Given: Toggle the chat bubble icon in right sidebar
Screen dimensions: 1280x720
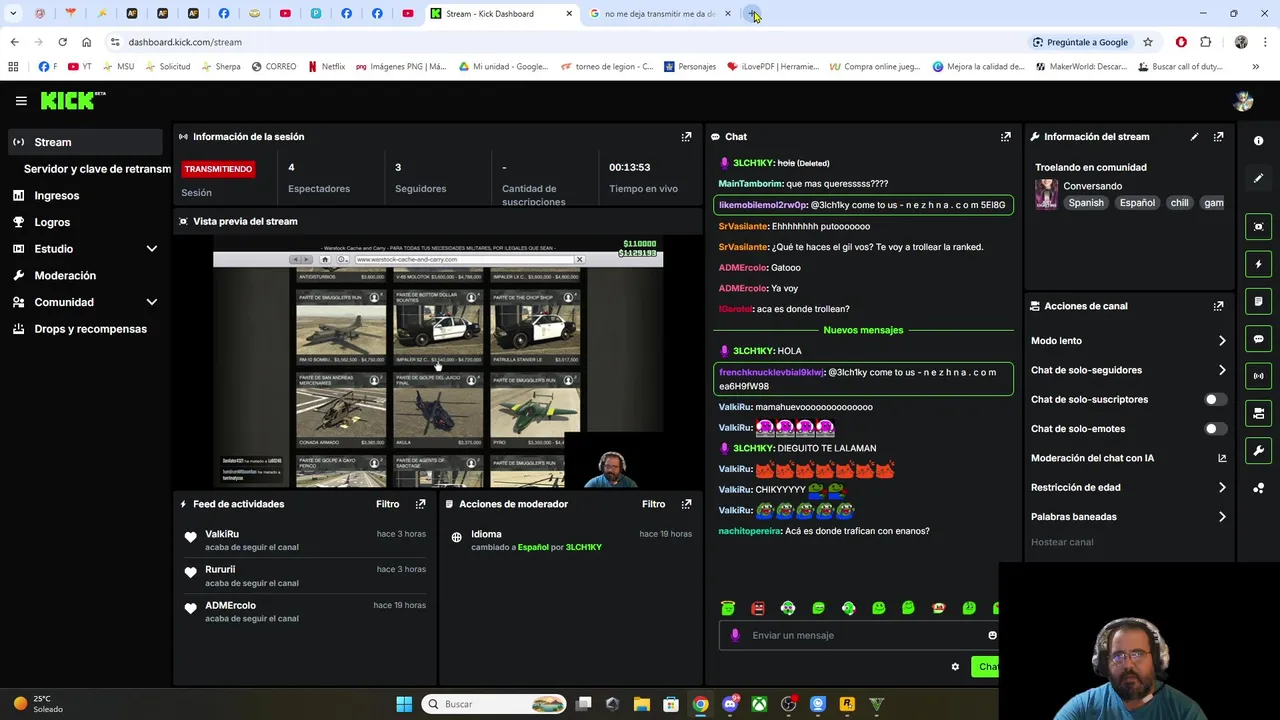Looking at the screenshot, I should tap(1258, 339).
